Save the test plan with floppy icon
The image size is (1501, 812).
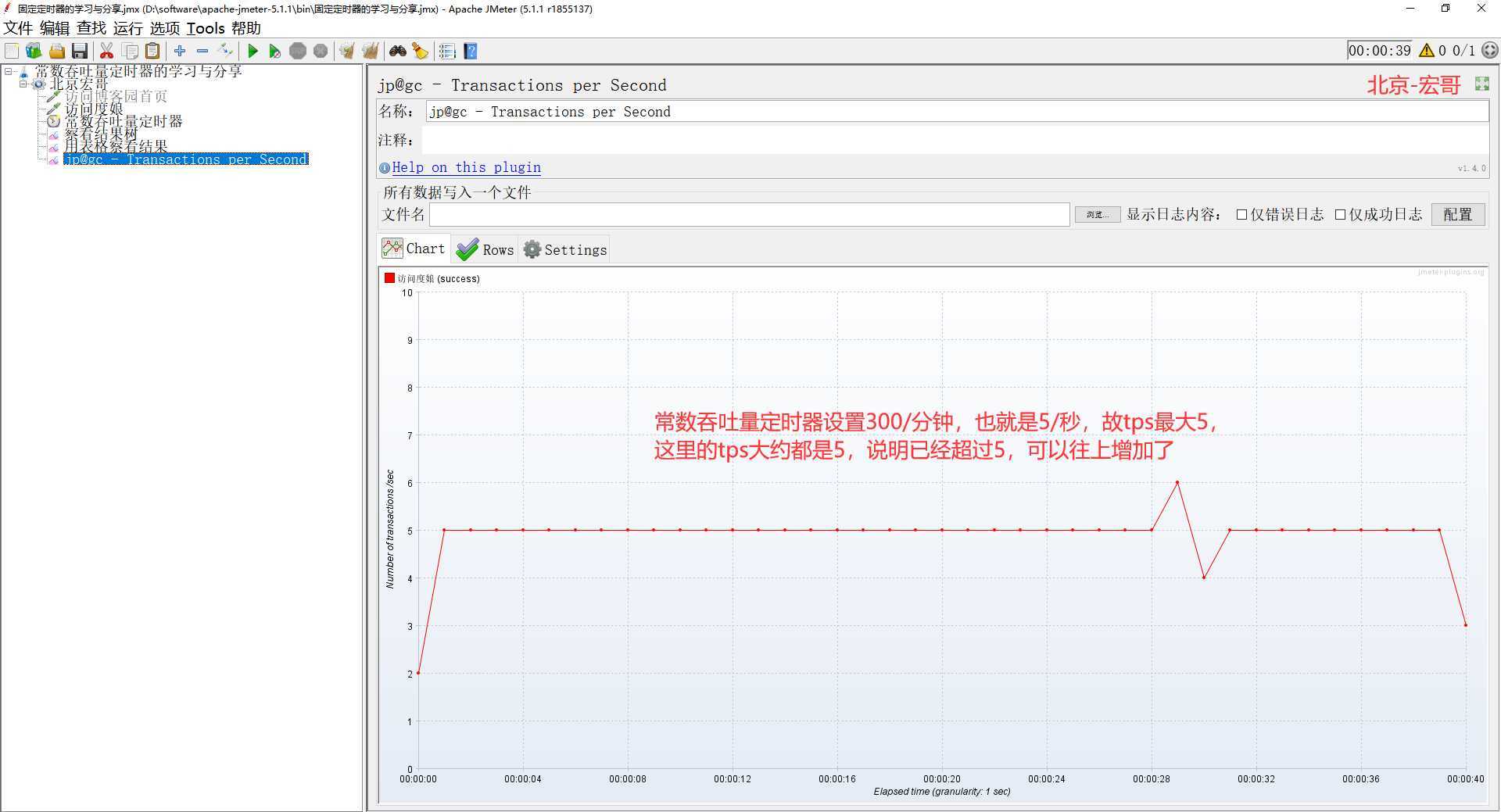click(80, 52)
